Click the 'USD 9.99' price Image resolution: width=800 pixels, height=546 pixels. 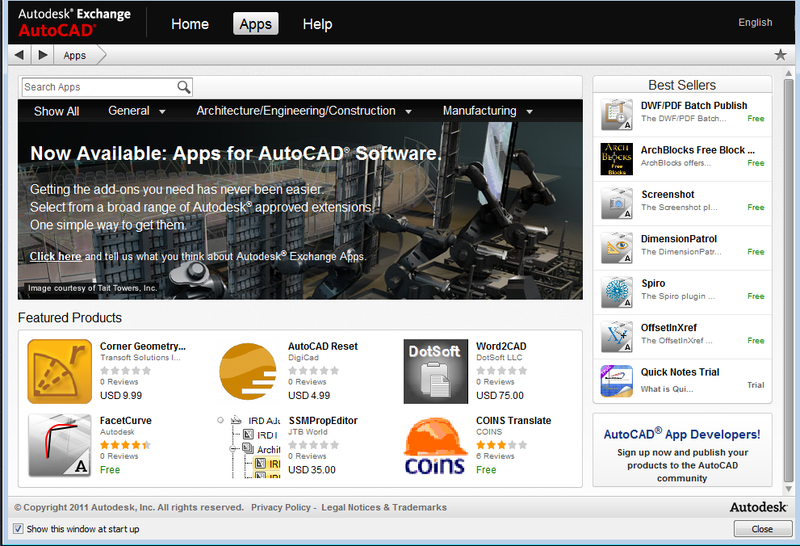tap(121, 395)
